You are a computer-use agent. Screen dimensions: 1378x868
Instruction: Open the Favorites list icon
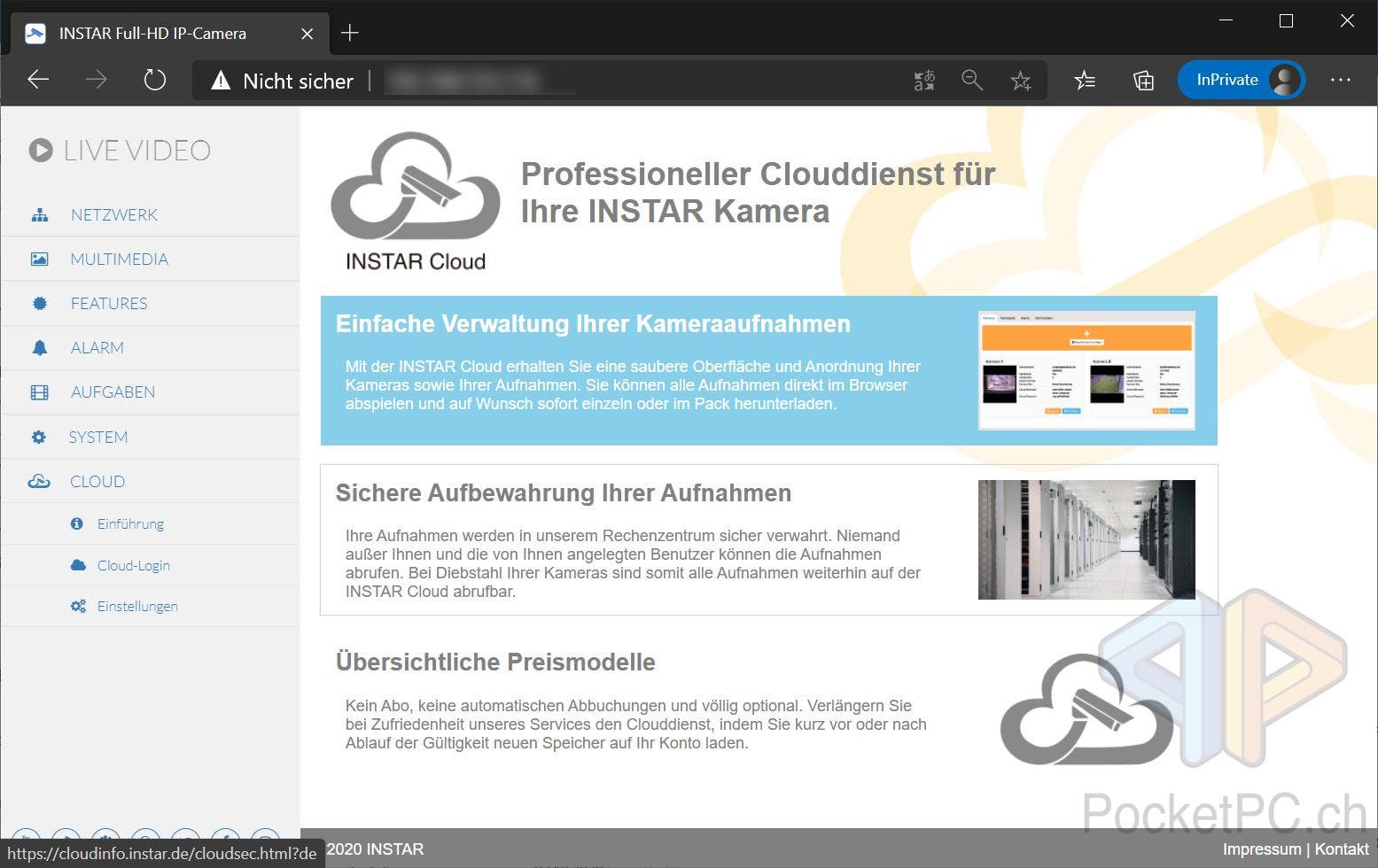pos(1085,81)
